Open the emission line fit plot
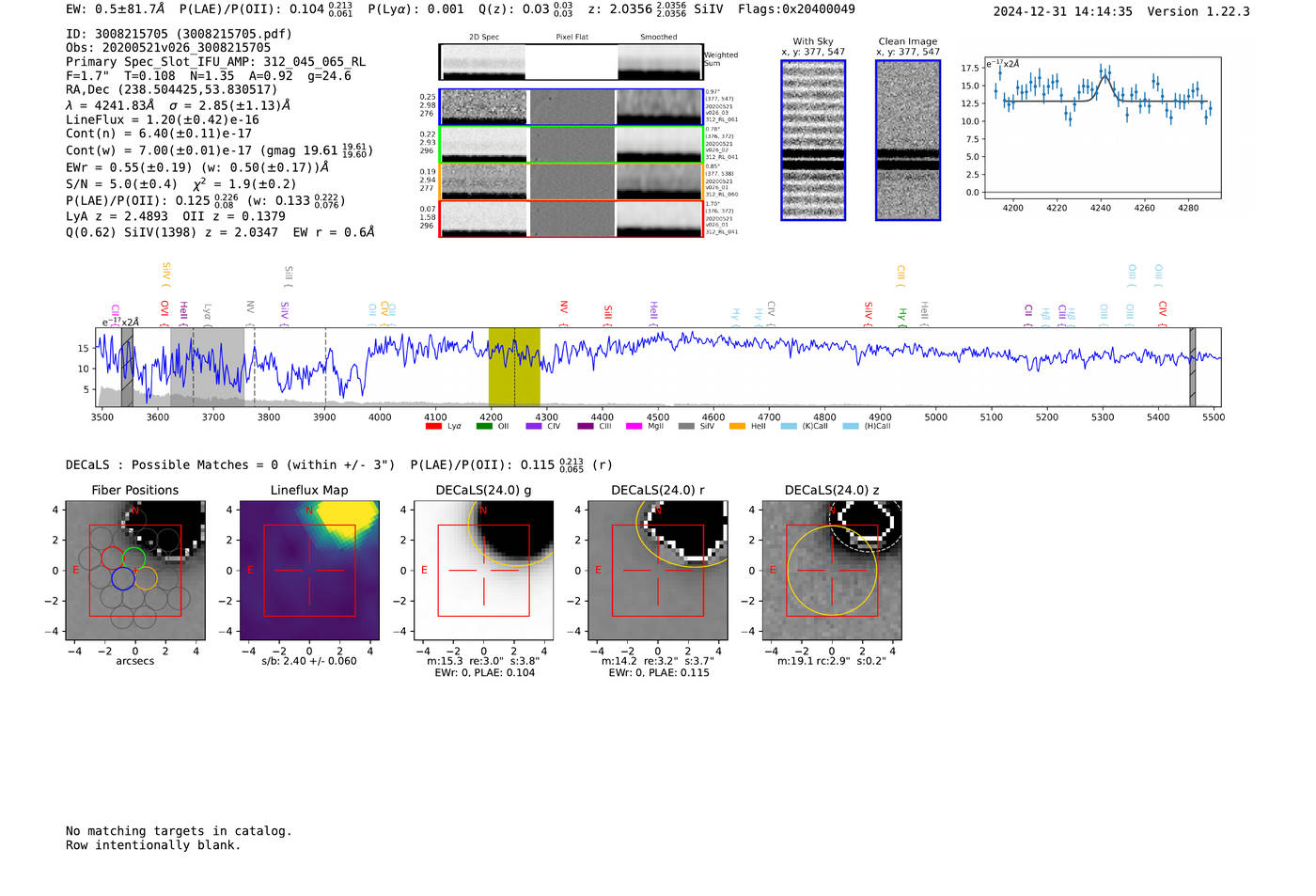1316x896 pixels. 1102,128
